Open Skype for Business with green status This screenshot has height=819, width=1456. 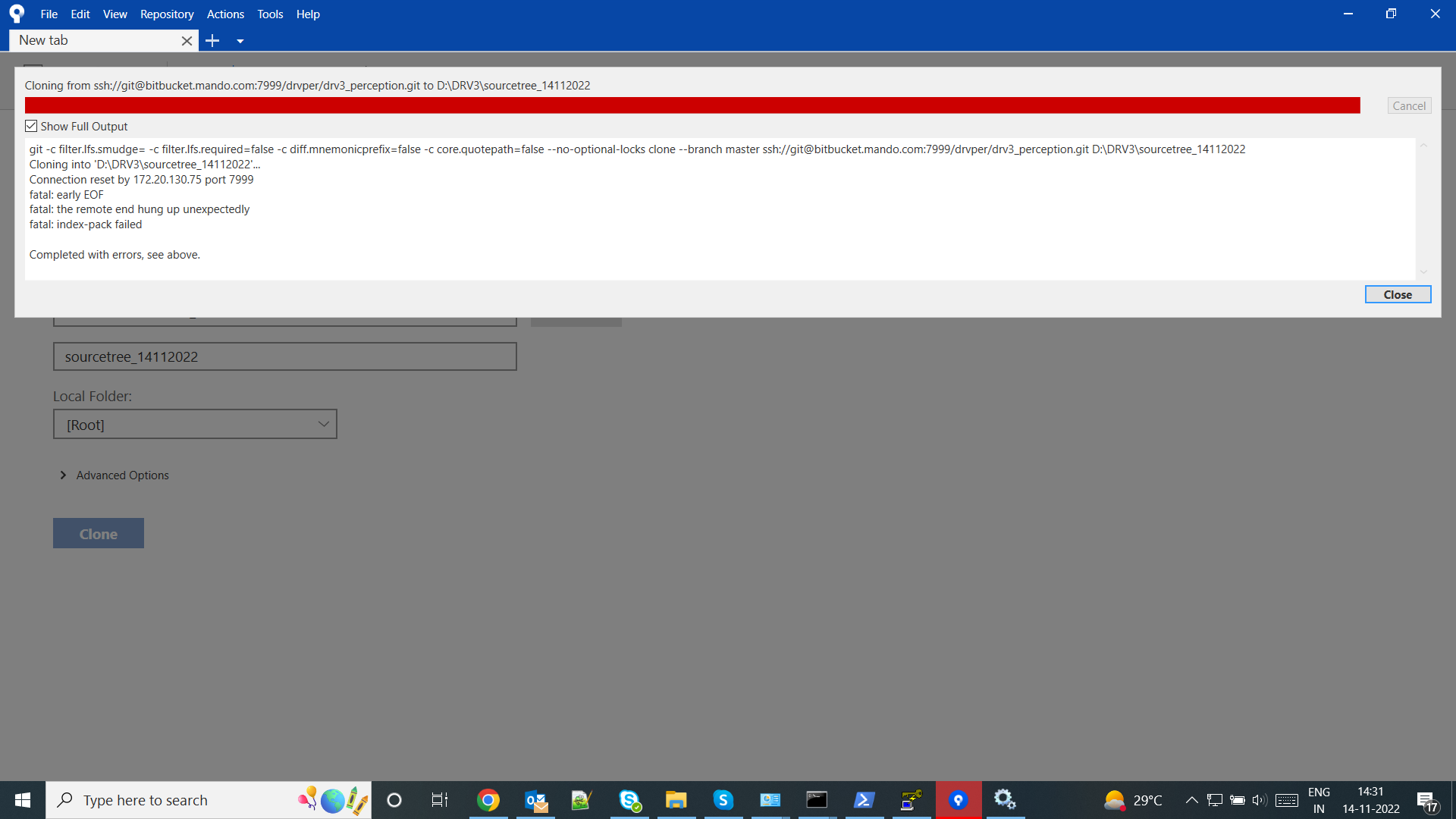click(629, 800)
